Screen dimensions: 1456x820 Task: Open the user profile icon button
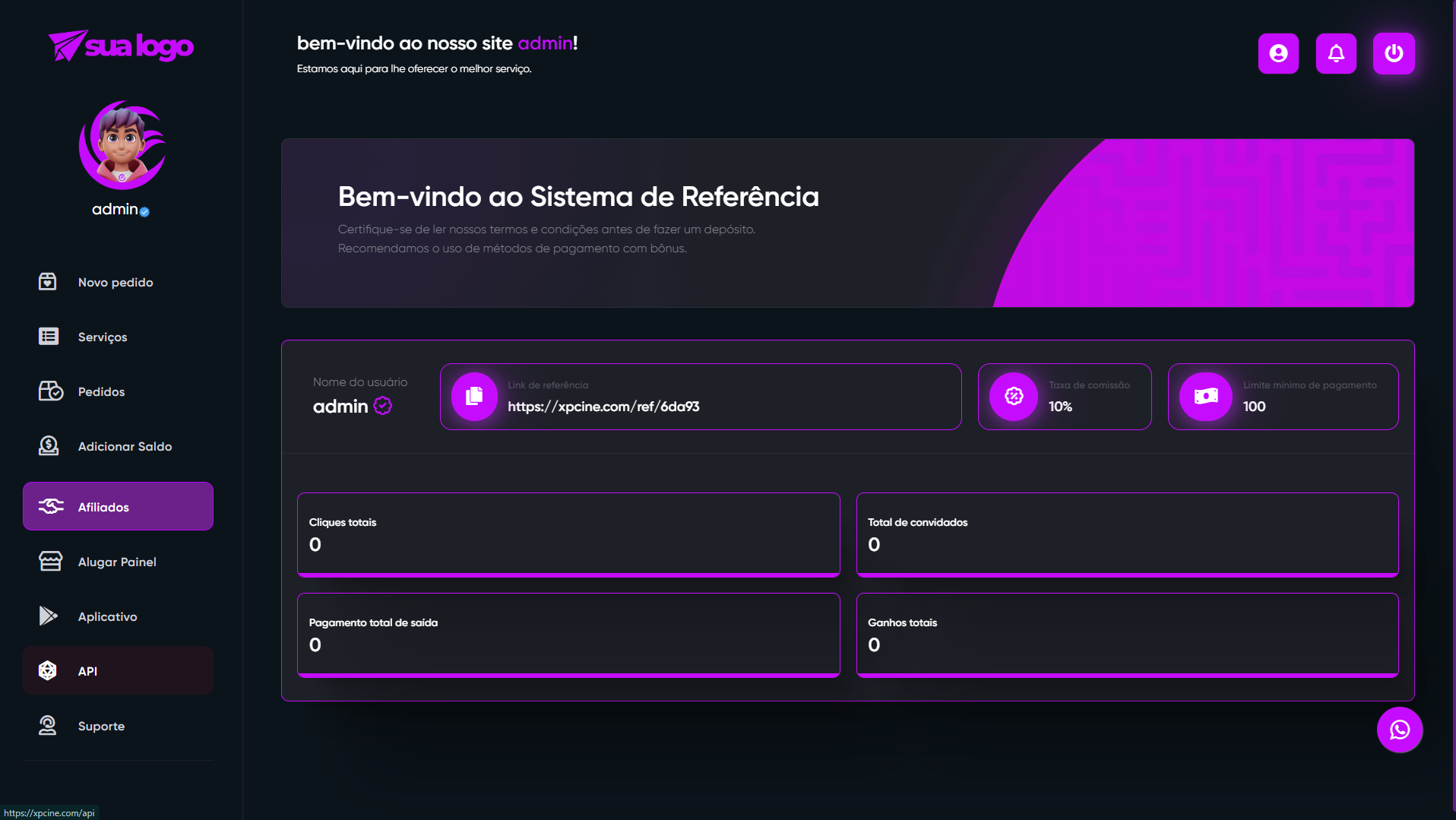pyautogui.click(x=1278, y=53)
